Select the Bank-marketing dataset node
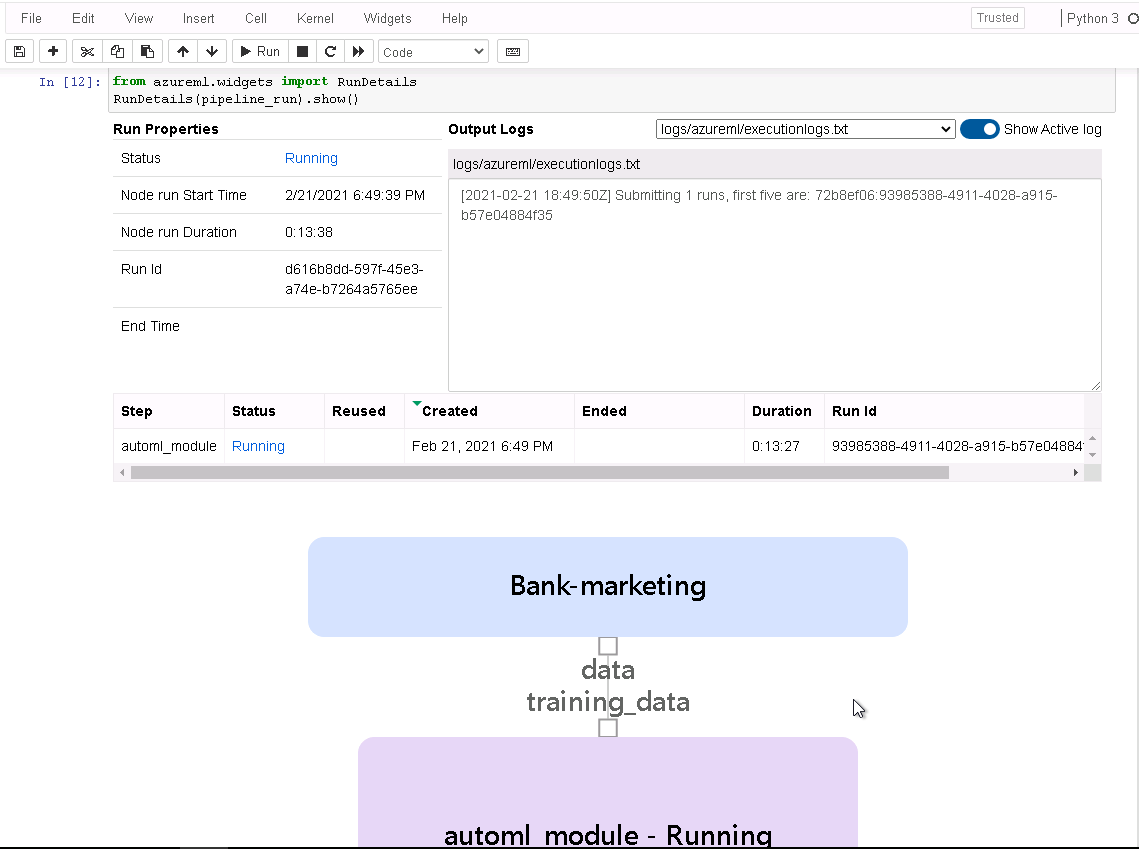1139x849 pixels. [x=608, y=587]
